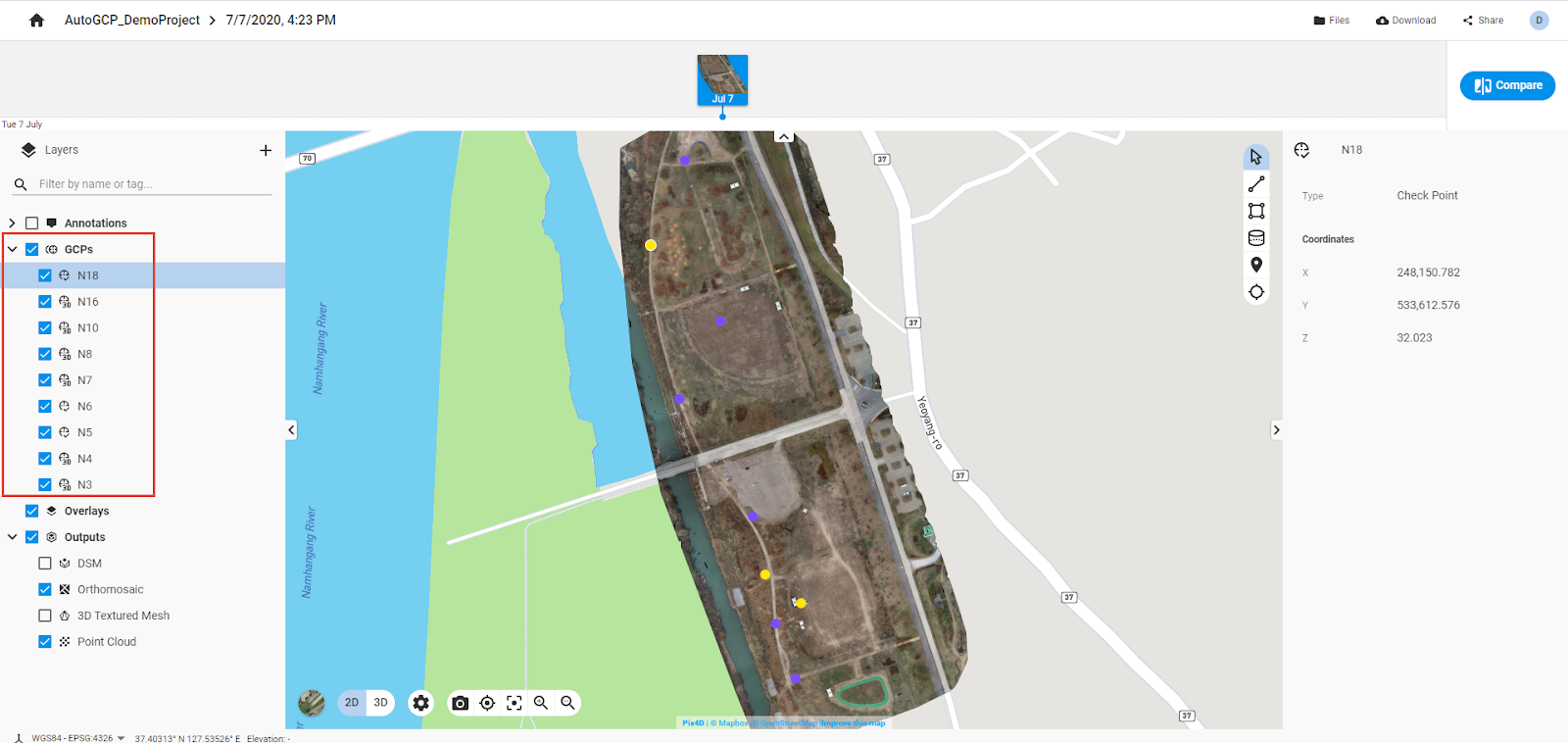Image resolution: width=1568 pixels, height=743 pixels.
Task: Select the N10 GCP in layers
Action: click(x=88, y=328)
